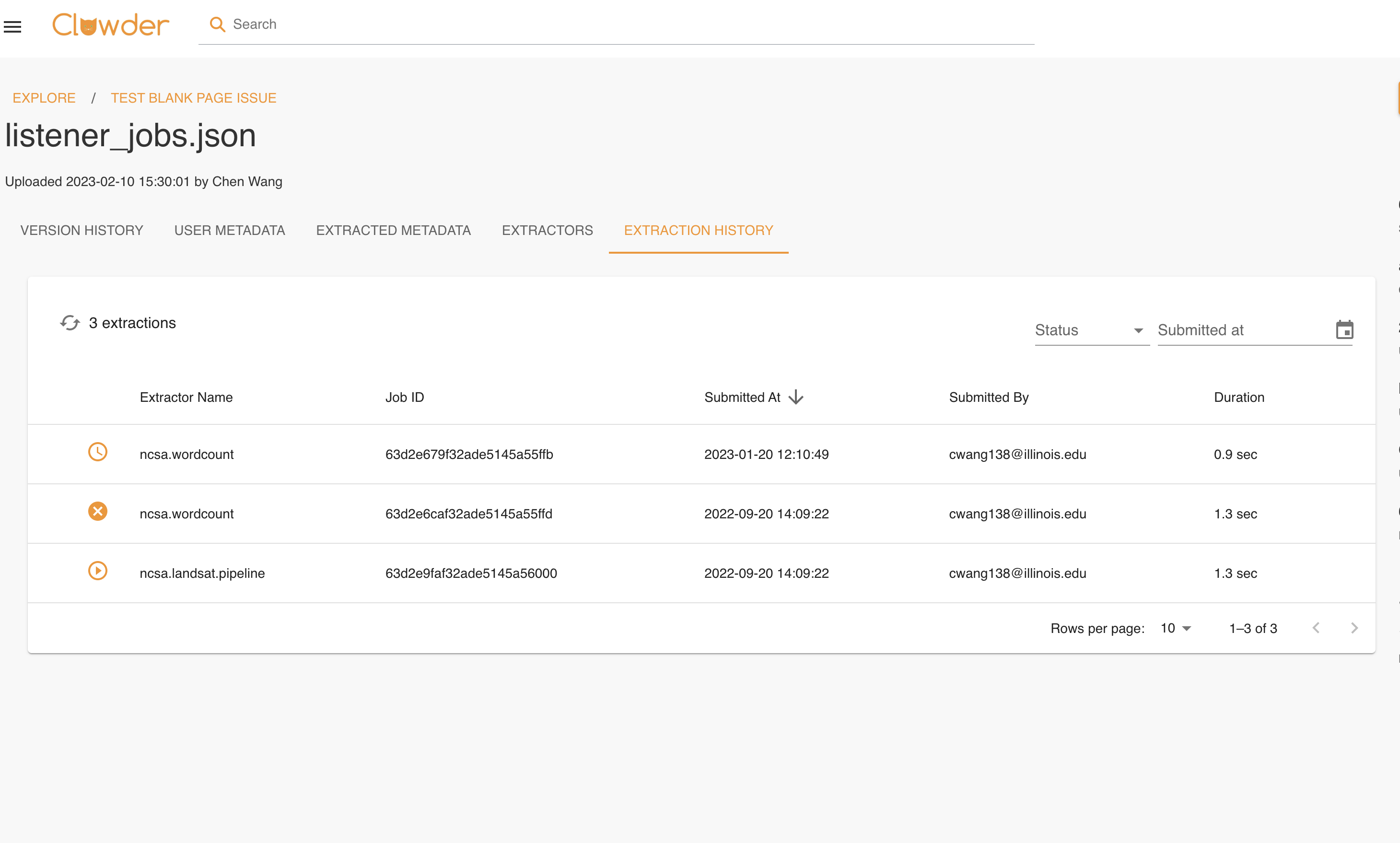Click the failed X status icon
This screenshot has height=843, width=1400.
98,511
